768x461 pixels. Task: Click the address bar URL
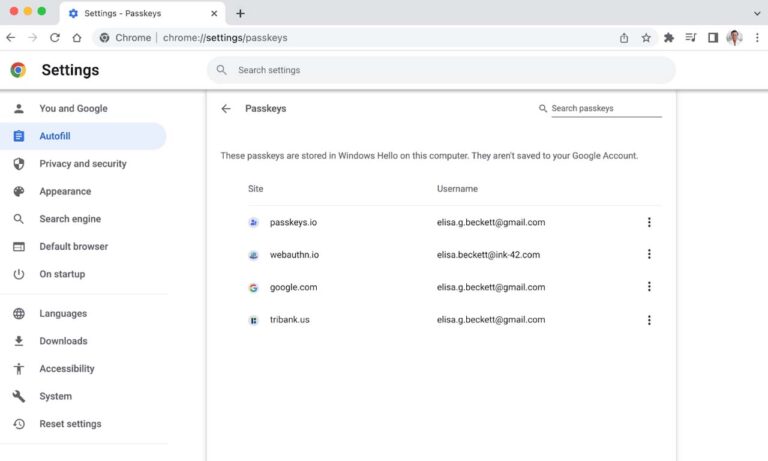225,38
